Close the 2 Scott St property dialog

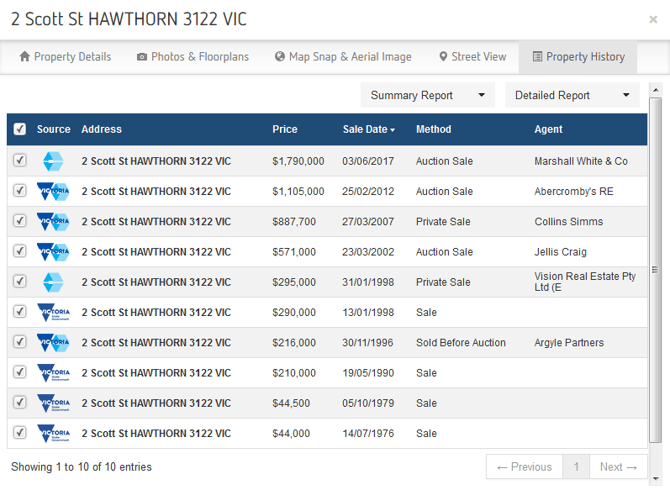click(x=653, y=20)
